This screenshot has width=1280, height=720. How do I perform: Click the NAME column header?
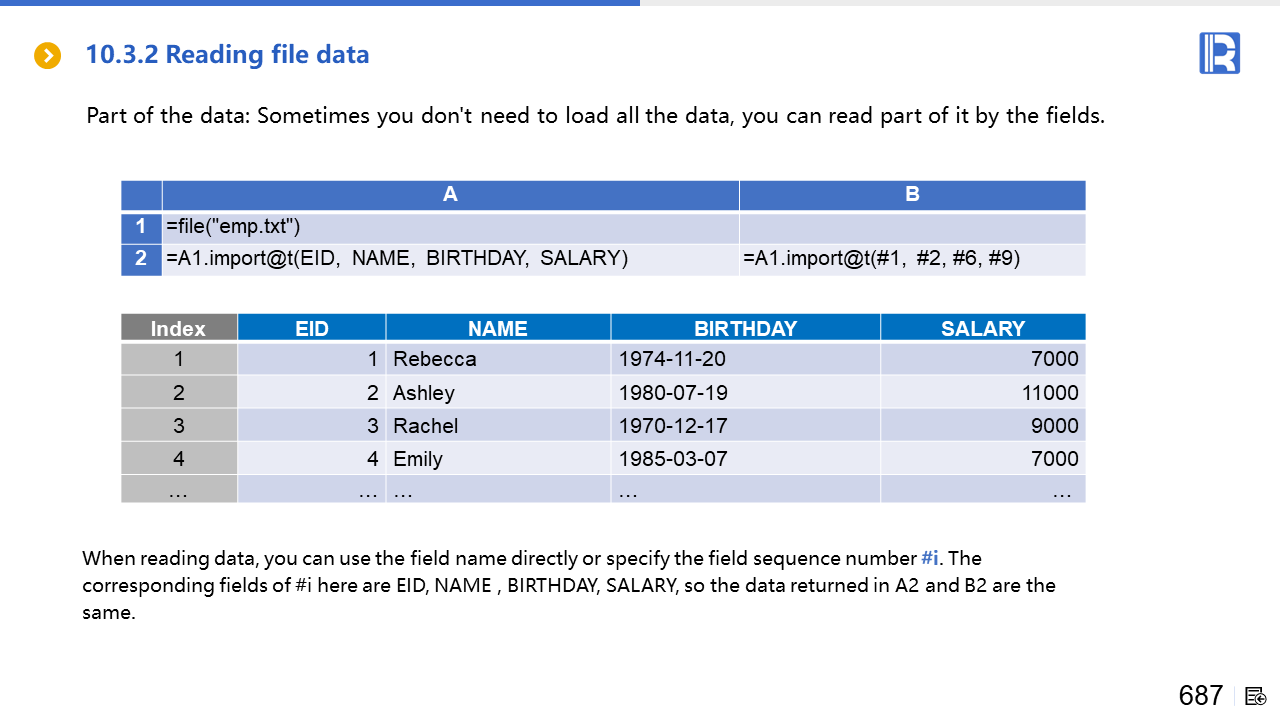tap(498, 328)
